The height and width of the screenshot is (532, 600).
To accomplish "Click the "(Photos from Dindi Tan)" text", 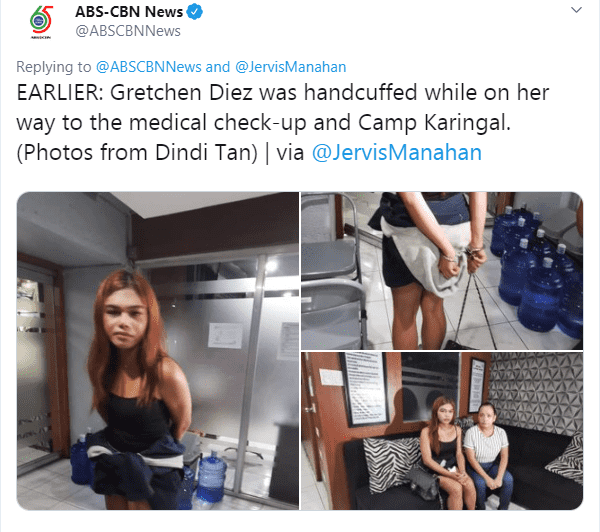I will tap(137, 153).
